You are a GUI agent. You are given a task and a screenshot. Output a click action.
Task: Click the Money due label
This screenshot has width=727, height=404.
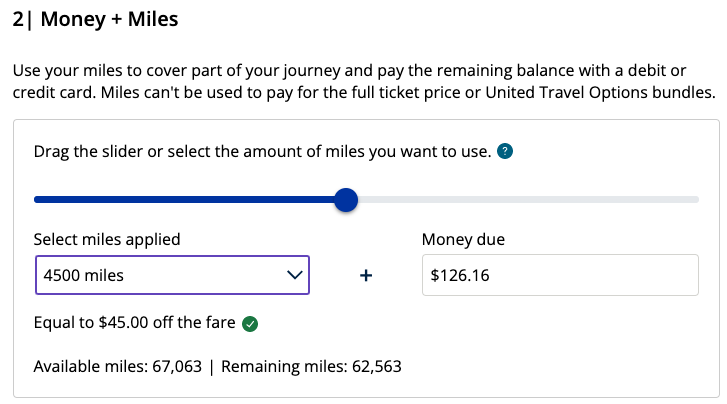pos(463,239)
